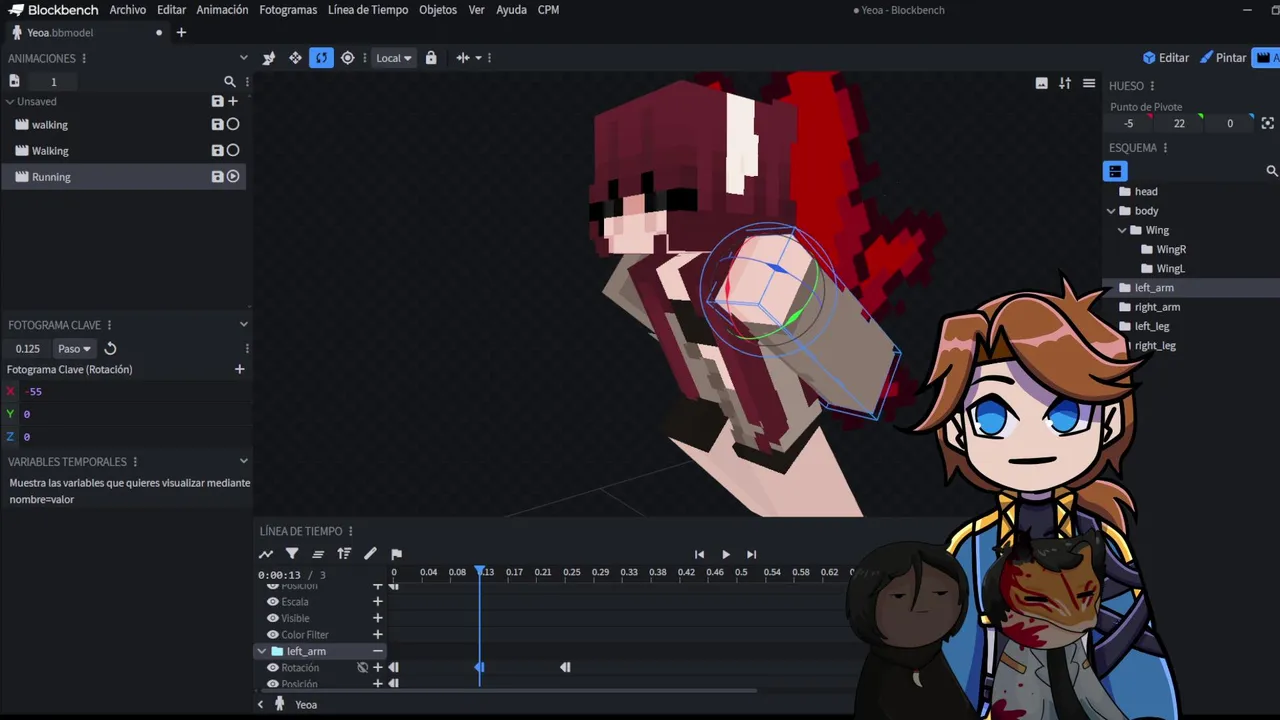Screen dimensions: 1280x720
Task: Open the graph editor in timeline
Action: [266, 554]
